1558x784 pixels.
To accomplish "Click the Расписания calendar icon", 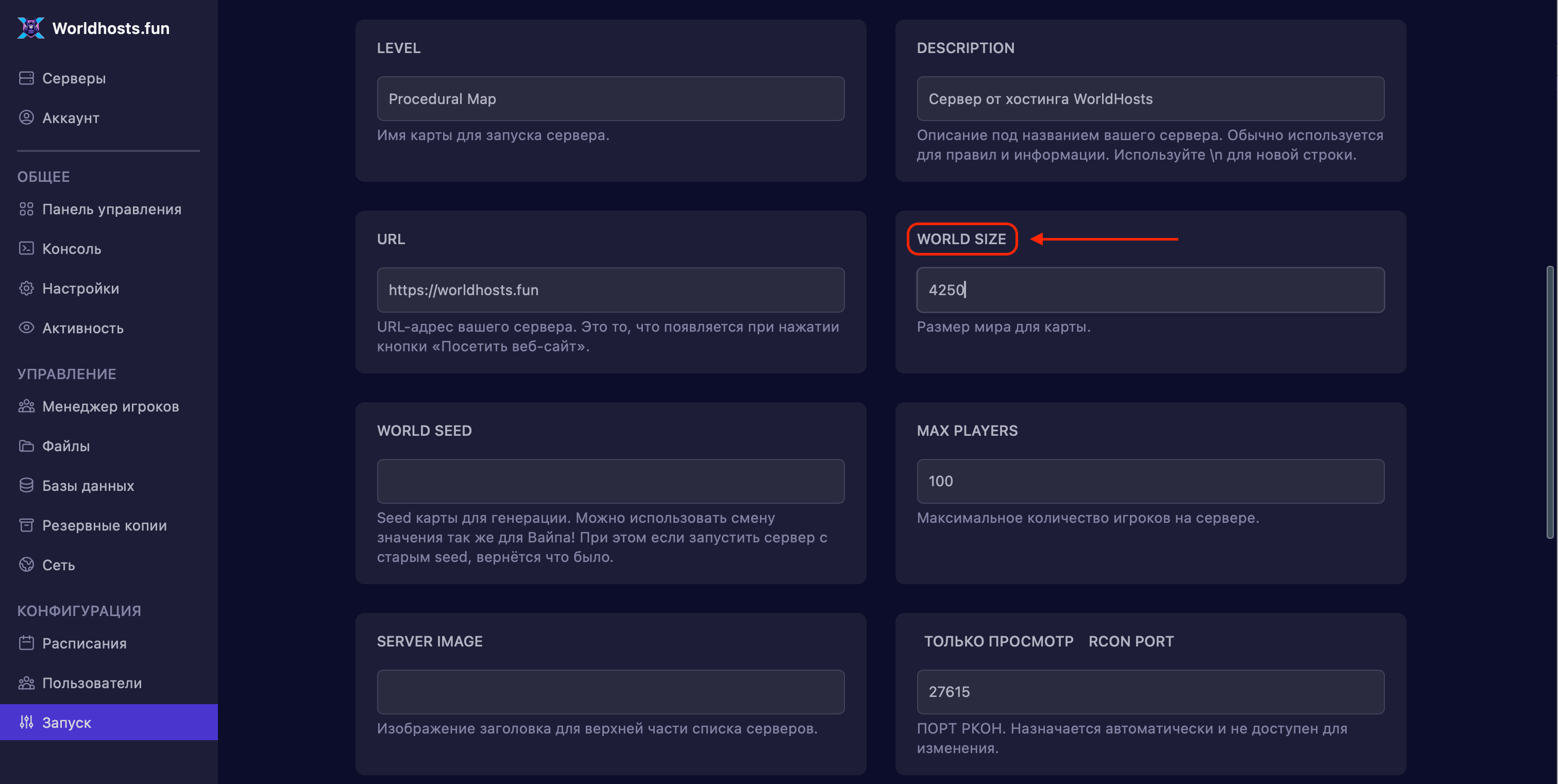I will click(x=26, y=643).
